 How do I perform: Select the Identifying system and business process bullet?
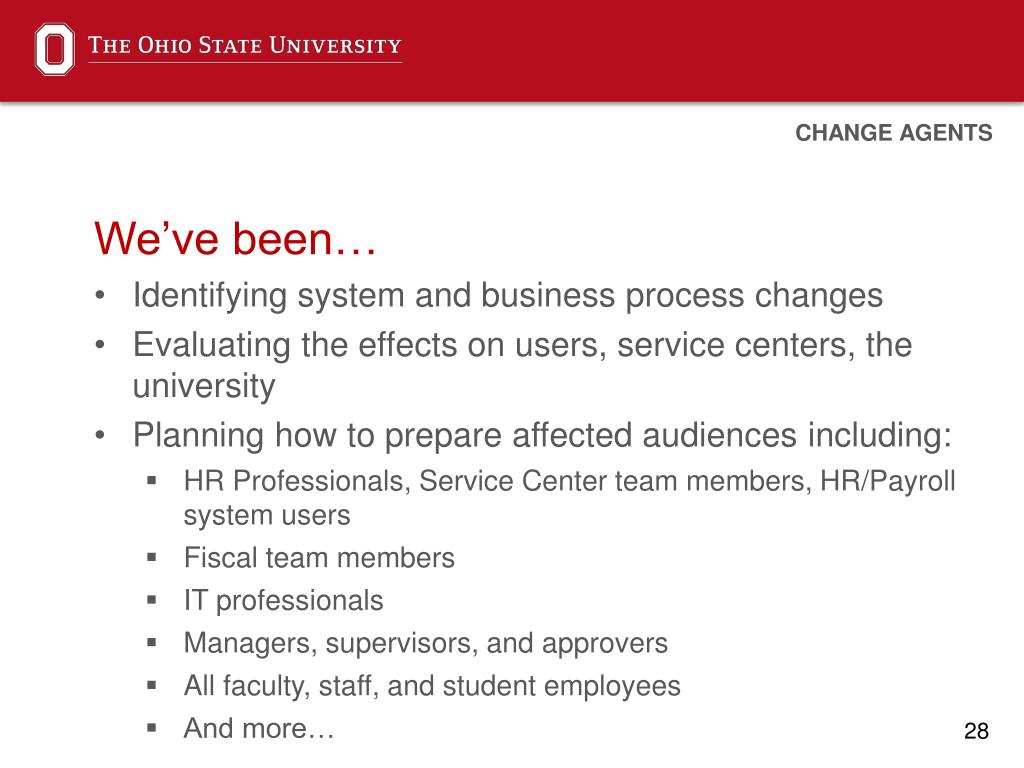(507, 295)
